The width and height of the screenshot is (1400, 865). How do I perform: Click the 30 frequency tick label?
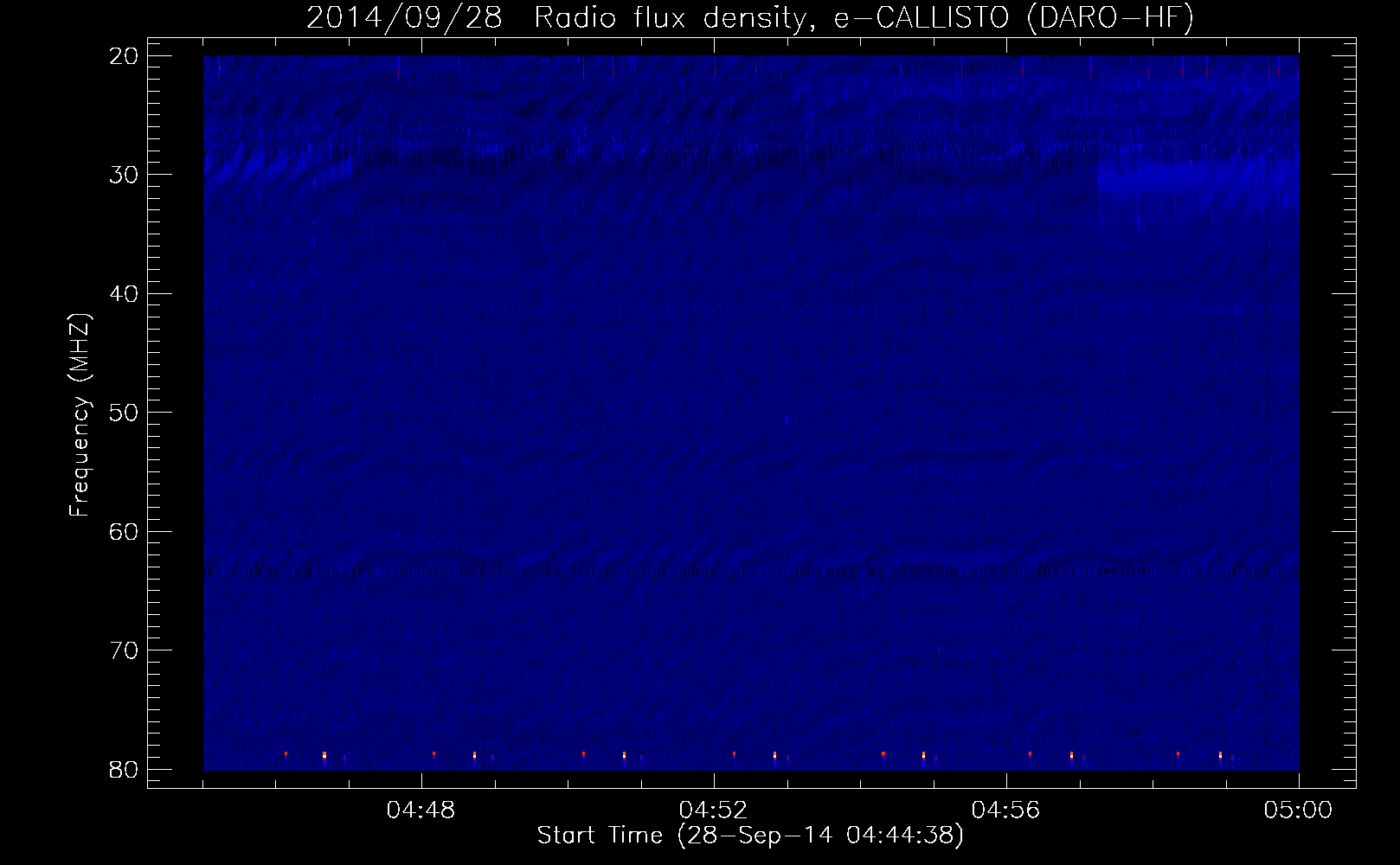(125, 175)
